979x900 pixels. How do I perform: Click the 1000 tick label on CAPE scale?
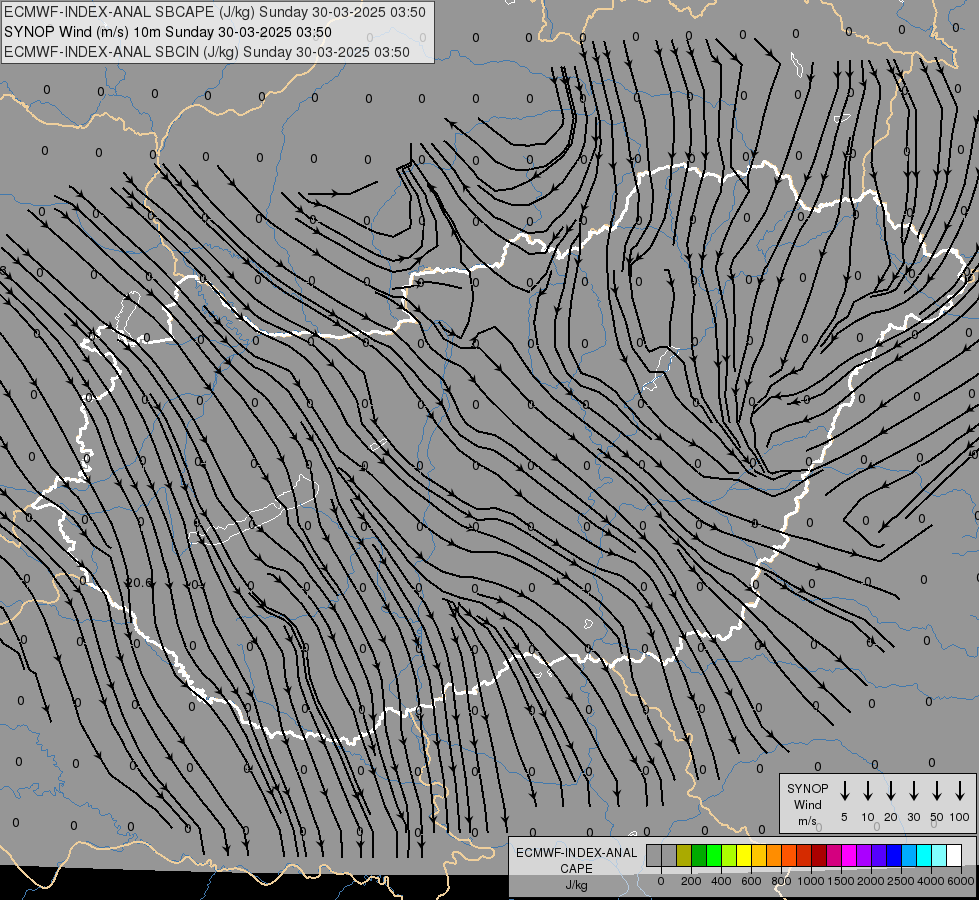point(811,881)
